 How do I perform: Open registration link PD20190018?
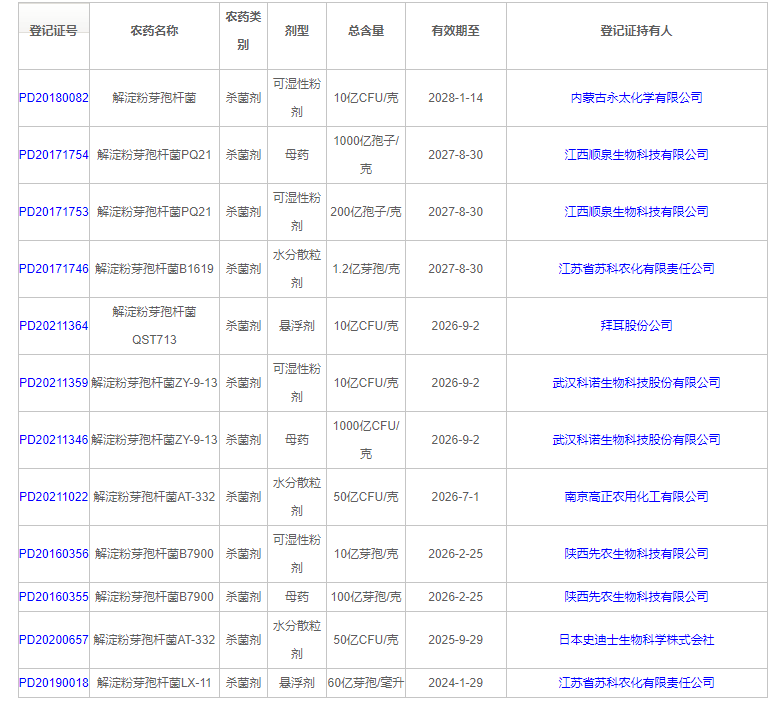point(54,683)
